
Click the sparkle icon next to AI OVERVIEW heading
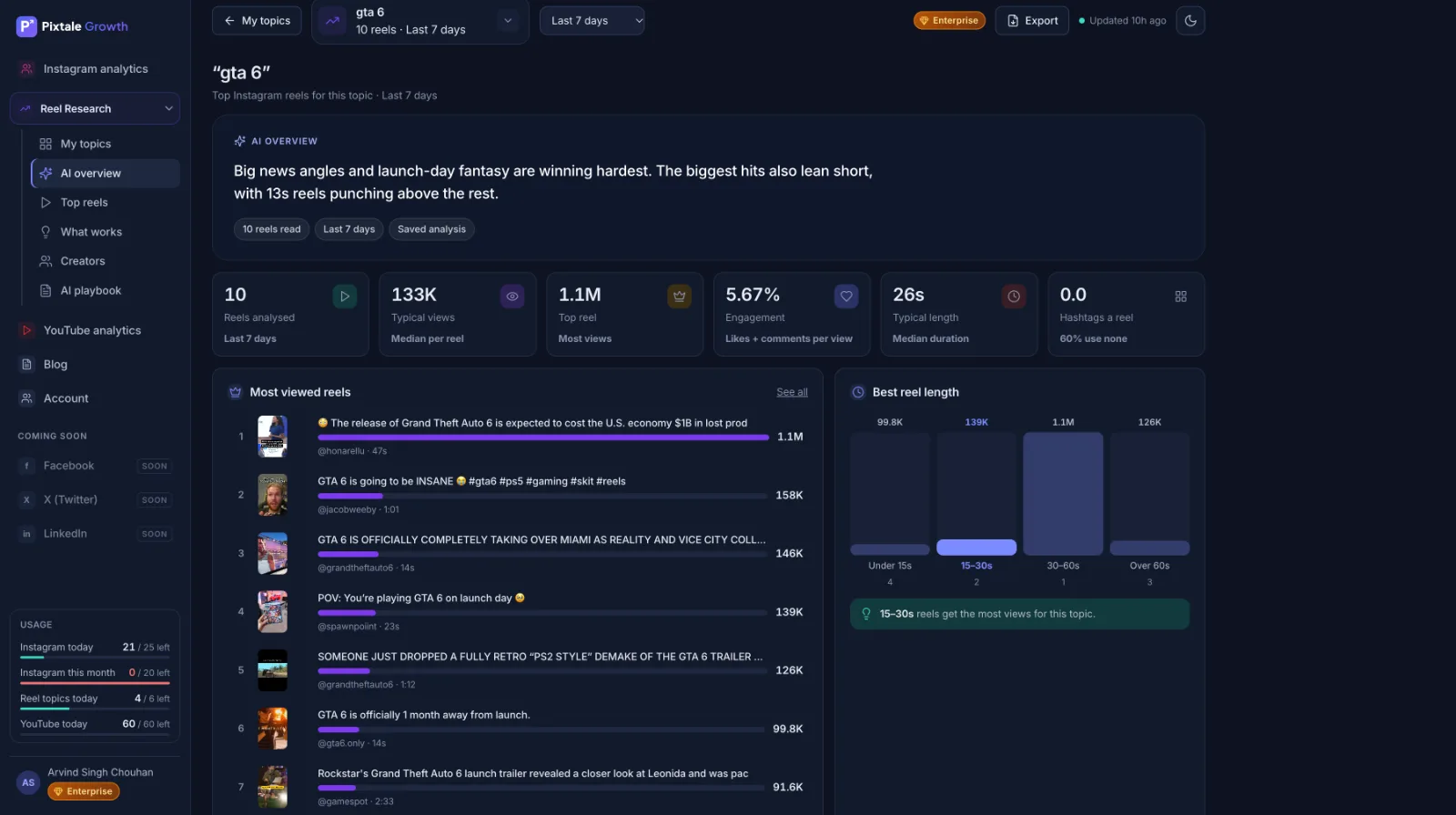[x=239, y=141]
